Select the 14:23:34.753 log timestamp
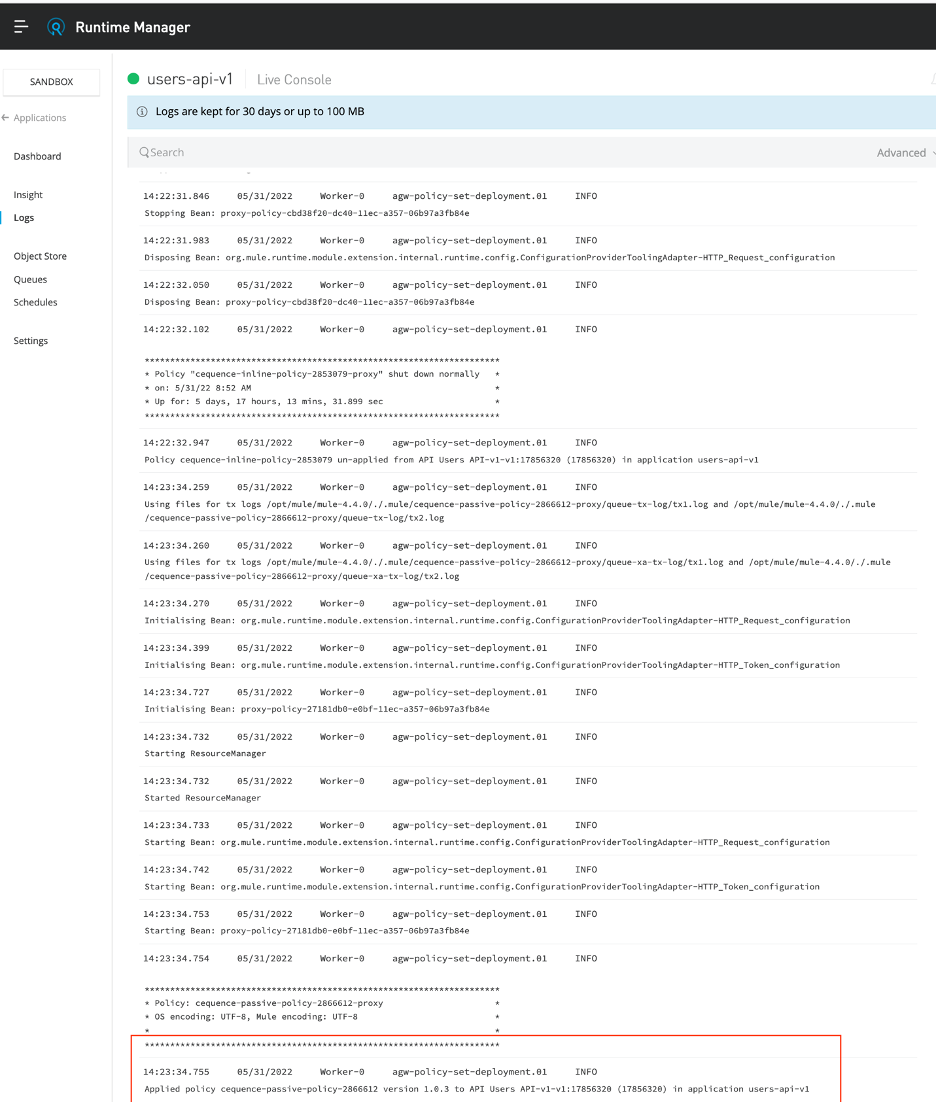The width and height of the screenshot is (936, 1102). (176, 914)
